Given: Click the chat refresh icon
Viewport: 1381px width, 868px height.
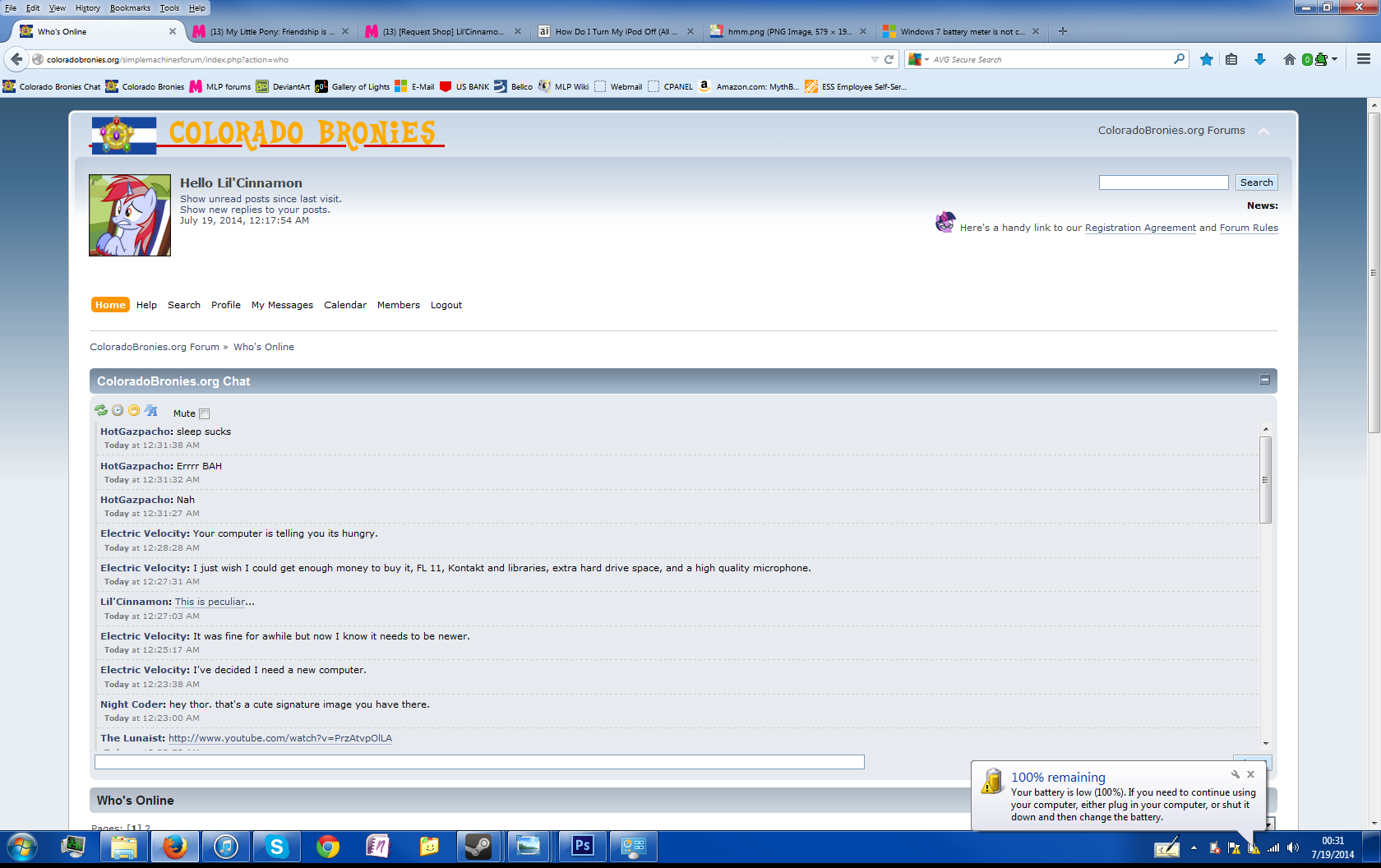Looking at the screenshot, I should [x=101, y=410].
